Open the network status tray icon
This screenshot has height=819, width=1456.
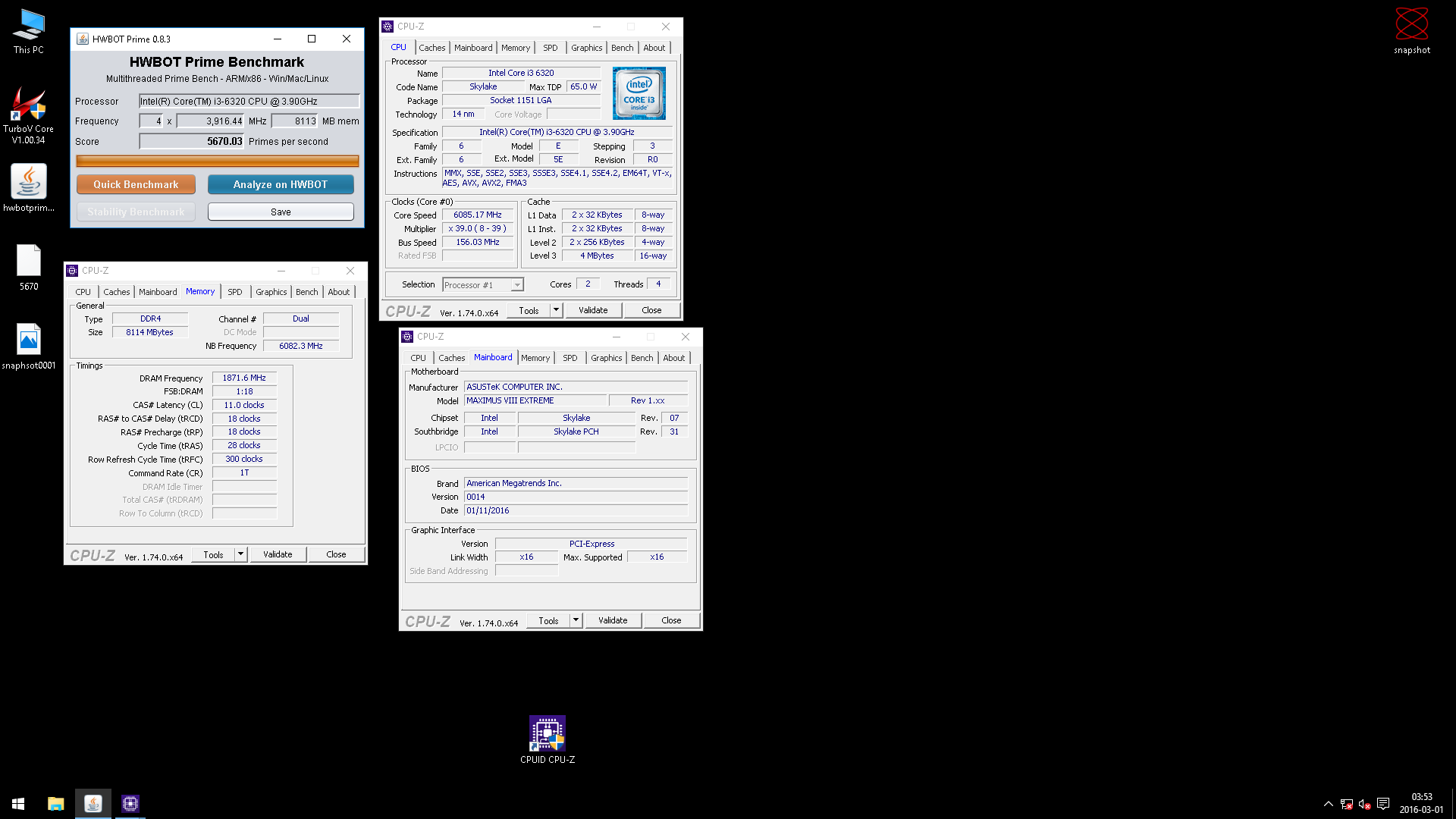[1347, 804]
